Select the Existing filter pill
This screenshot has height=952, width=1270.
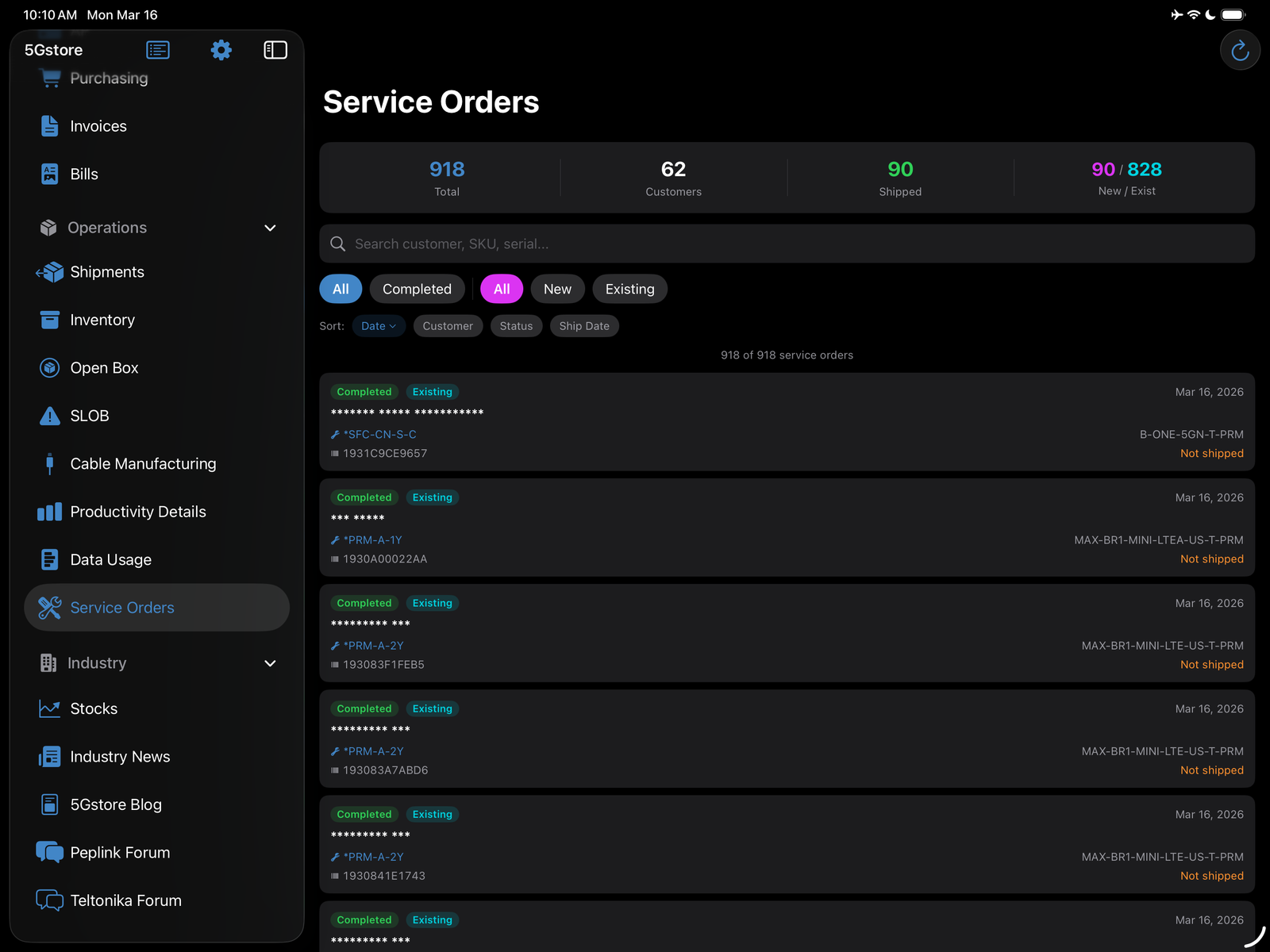tap(629, 289)
